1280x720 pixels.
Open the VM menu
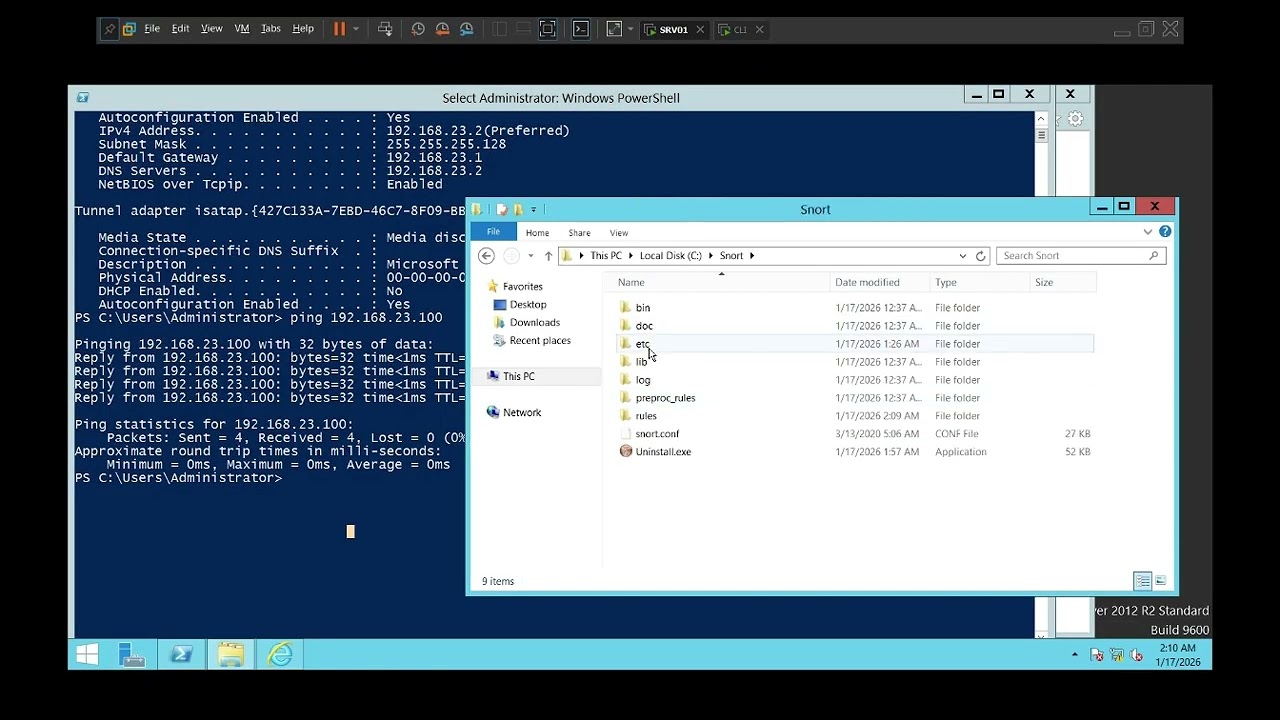[242, 29]
